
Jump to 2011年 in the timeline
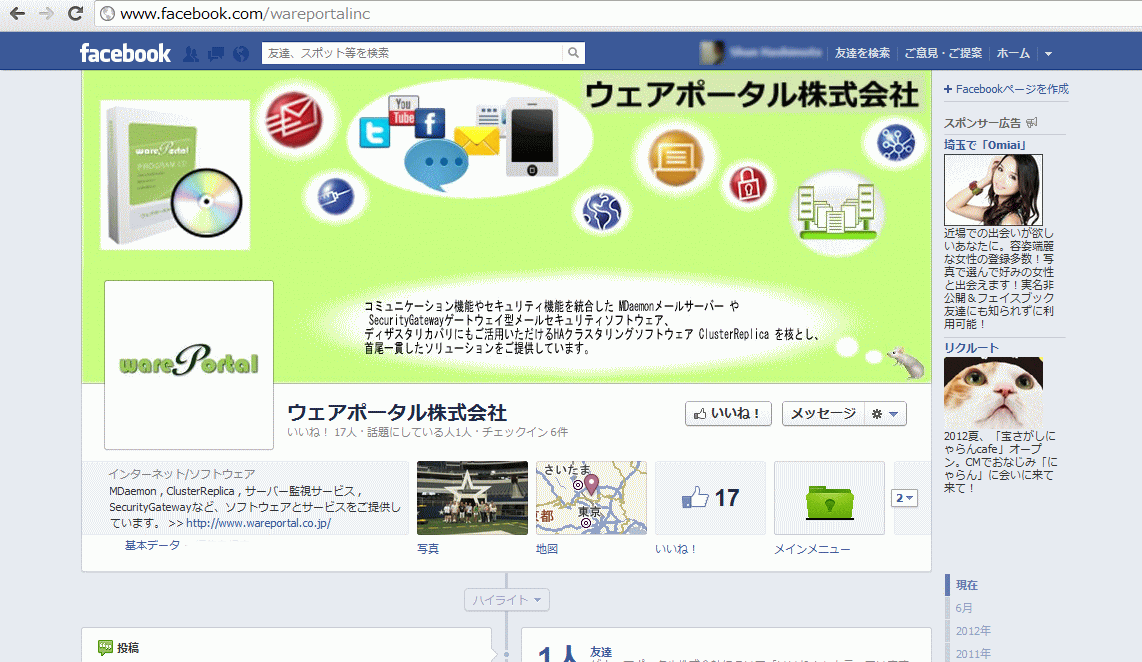tap(973, 653)
